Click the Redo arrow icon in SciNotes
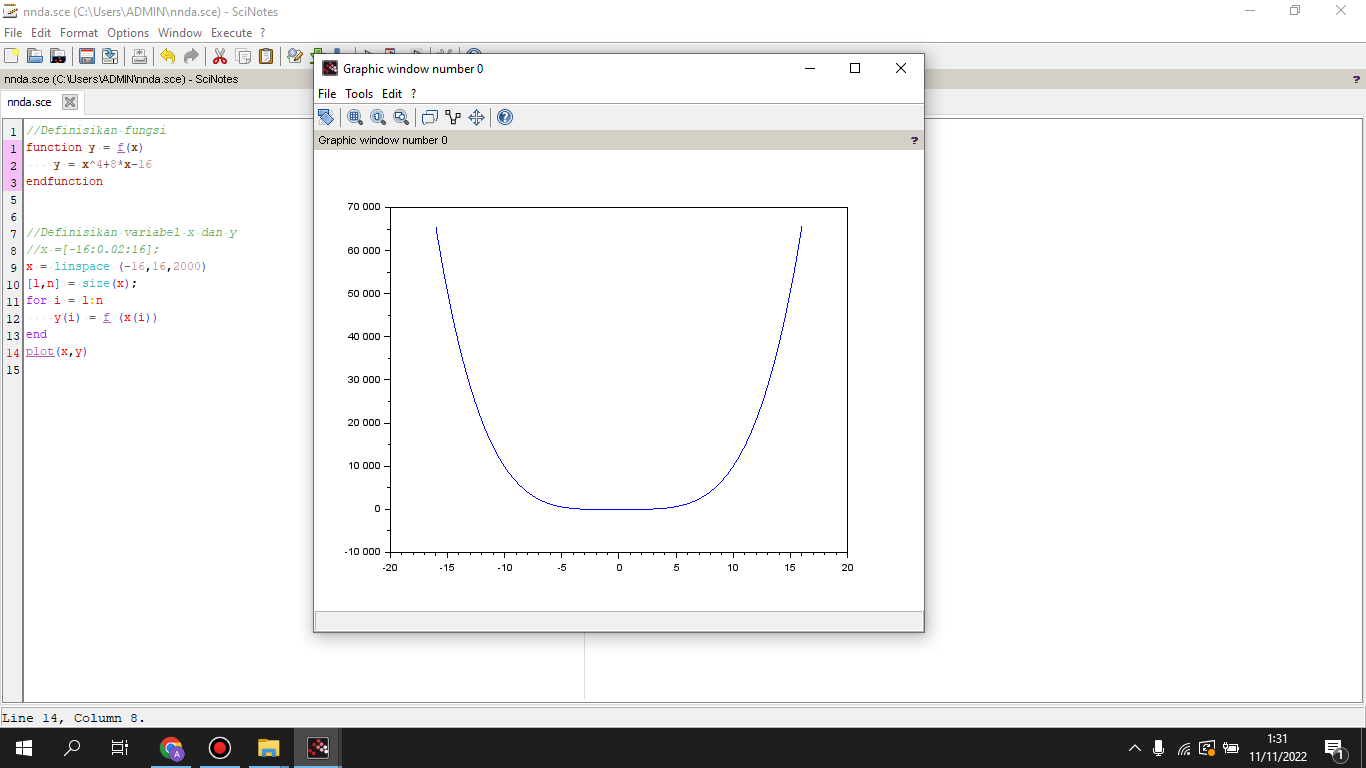The height and width of the screenshot is (768, 1366). [x=190, y=56]
